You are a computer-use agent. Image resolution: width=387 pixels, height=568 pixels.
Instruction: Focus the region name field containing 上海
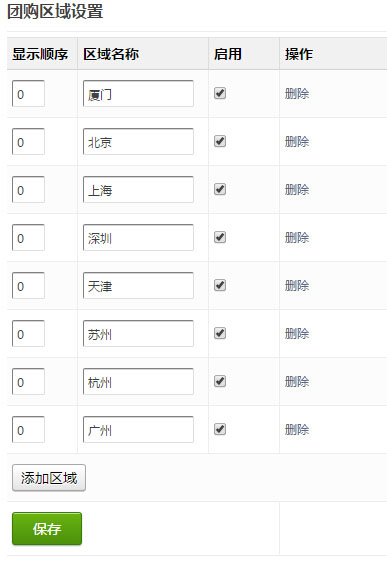click(x=138, y=189)
